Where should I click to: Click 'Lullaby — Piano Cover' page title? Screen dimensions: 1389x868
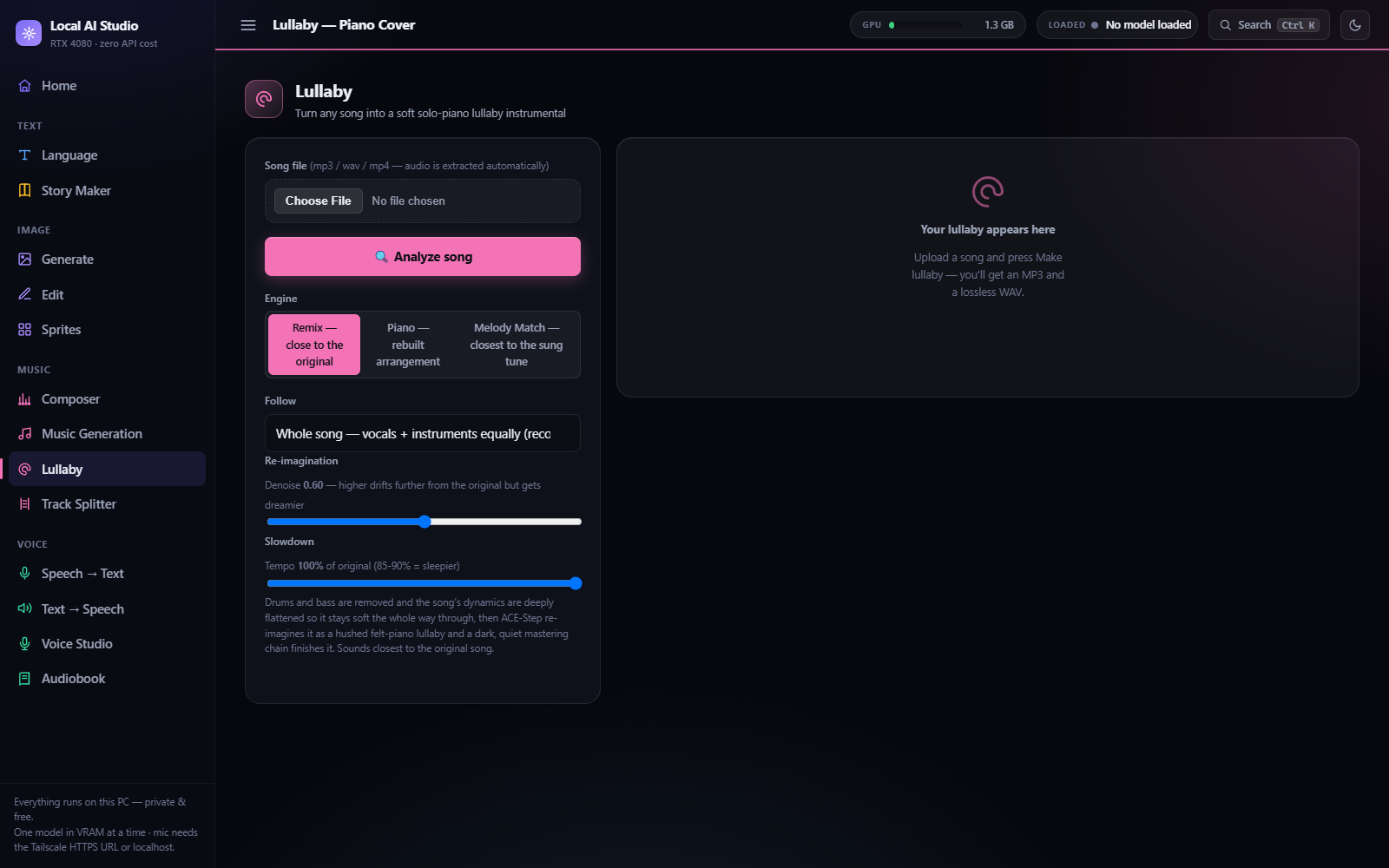tap(344, 25)
